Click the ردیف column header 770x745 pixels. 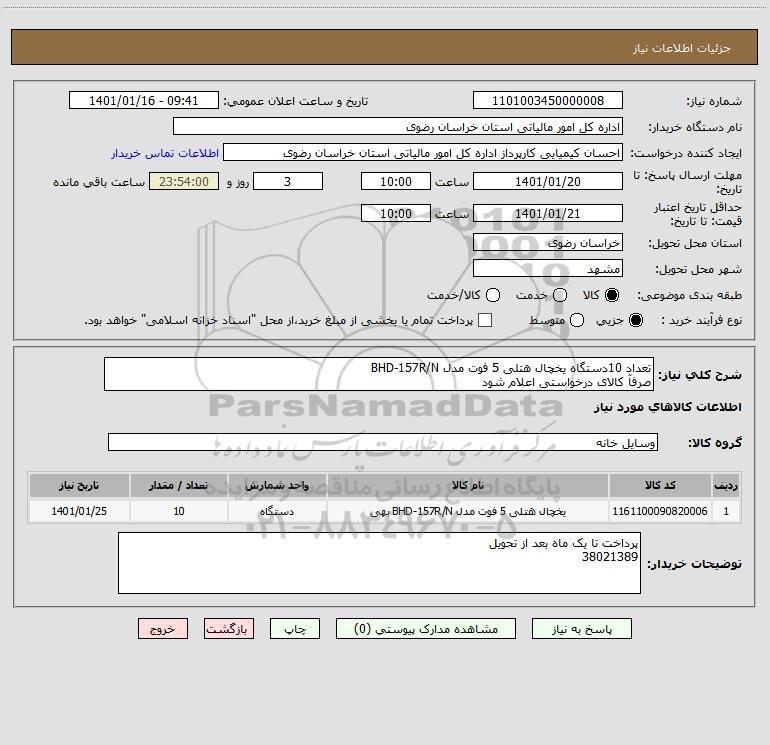pos(726,485)
